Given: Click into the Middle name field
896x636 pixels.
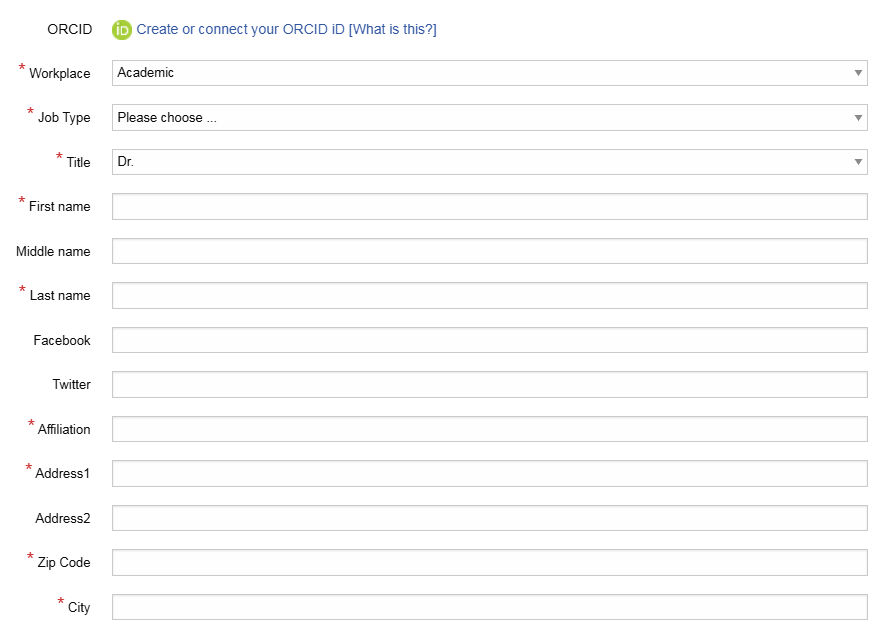Looking at the screenshot, I should point(489,251).
